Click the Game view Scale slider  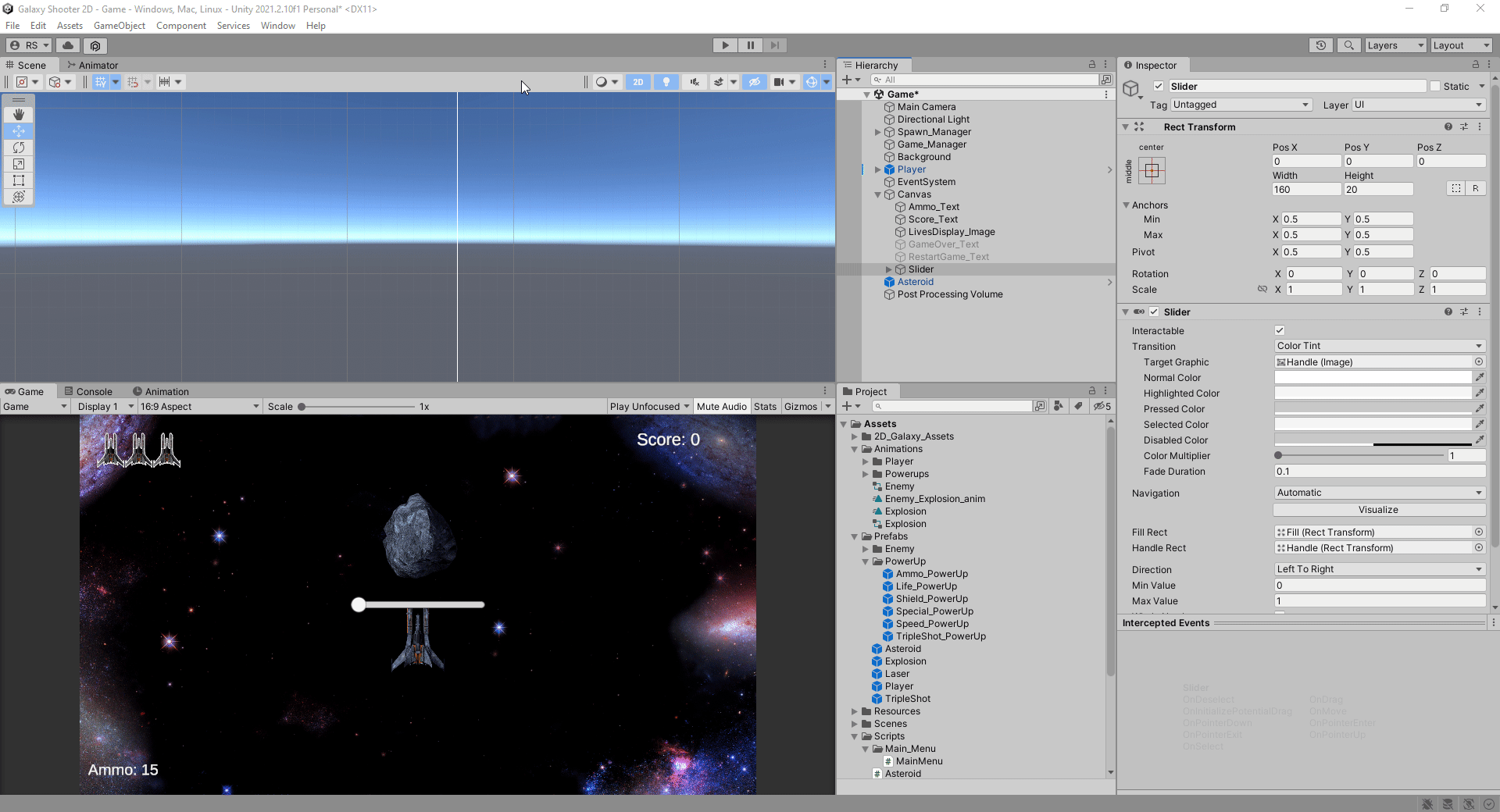click(x=357, y=406)
